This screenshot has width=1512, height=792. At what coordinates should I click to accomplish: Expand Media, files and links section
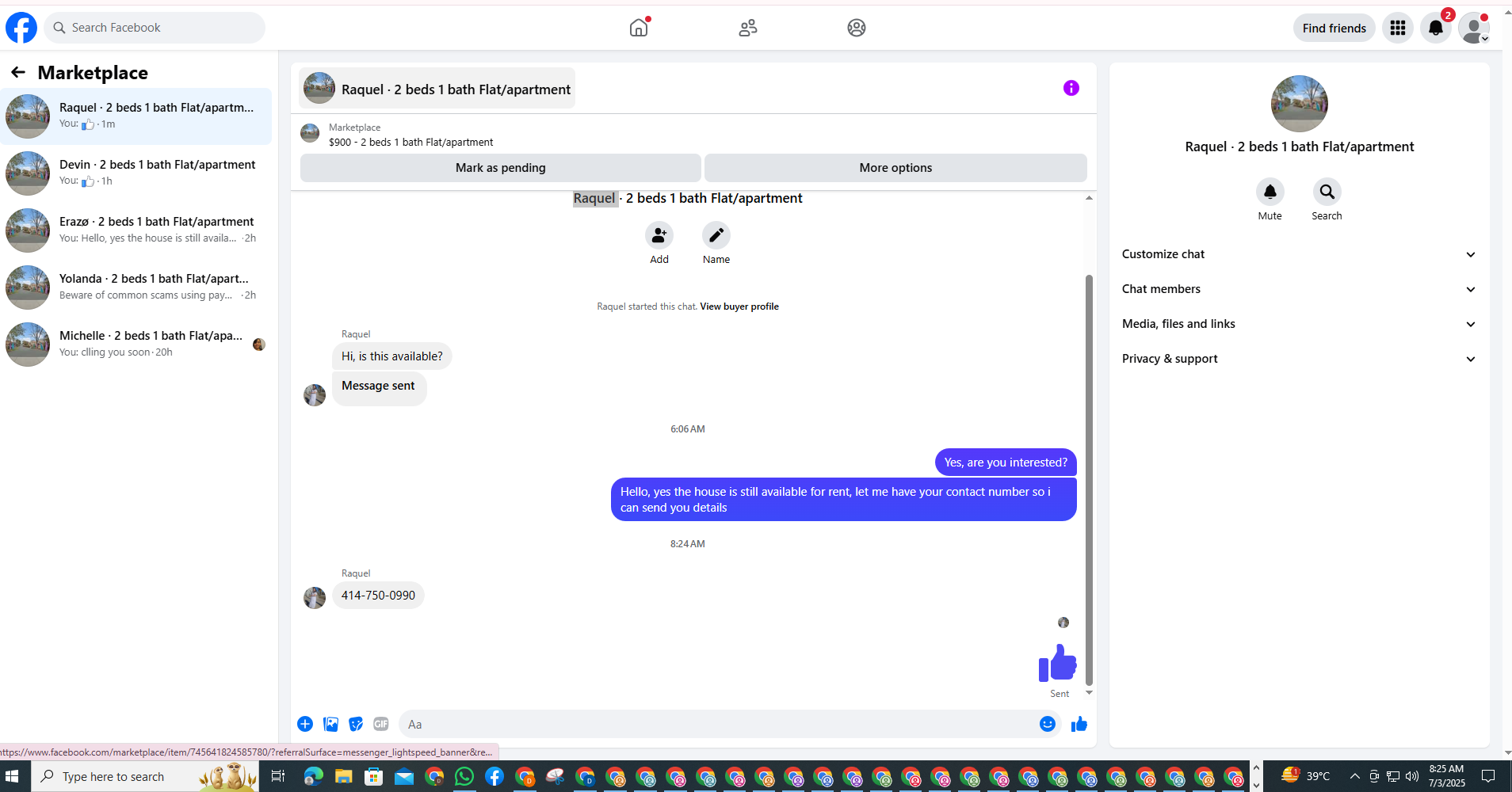(x=1300, y=324)
